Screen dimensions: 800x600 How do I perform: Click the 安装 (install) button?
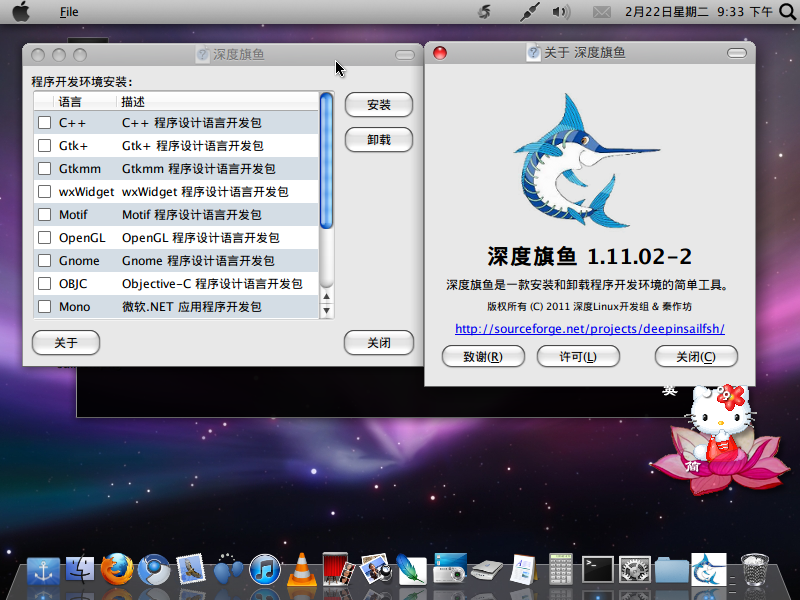tap(379, 105)
